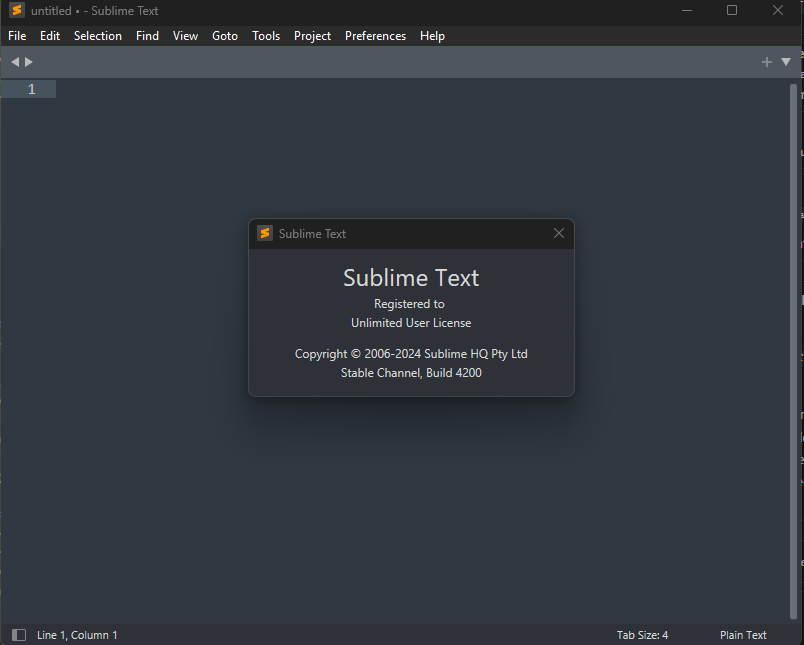Open the Goto menu

pos(225,36)
